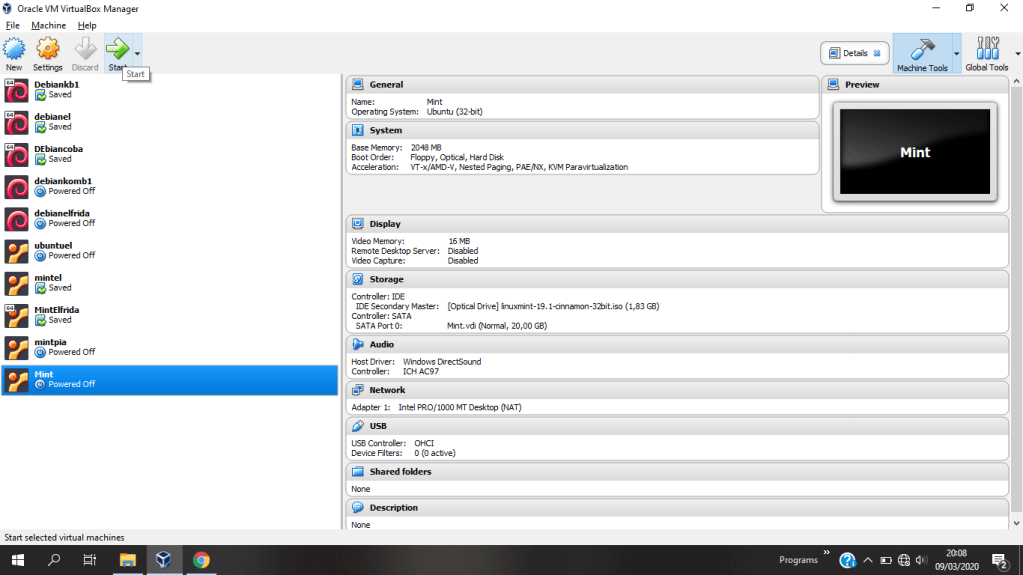Viewport: 1023px width, 575px height.
Task: Open the Help menu
Action: [87, 25]
